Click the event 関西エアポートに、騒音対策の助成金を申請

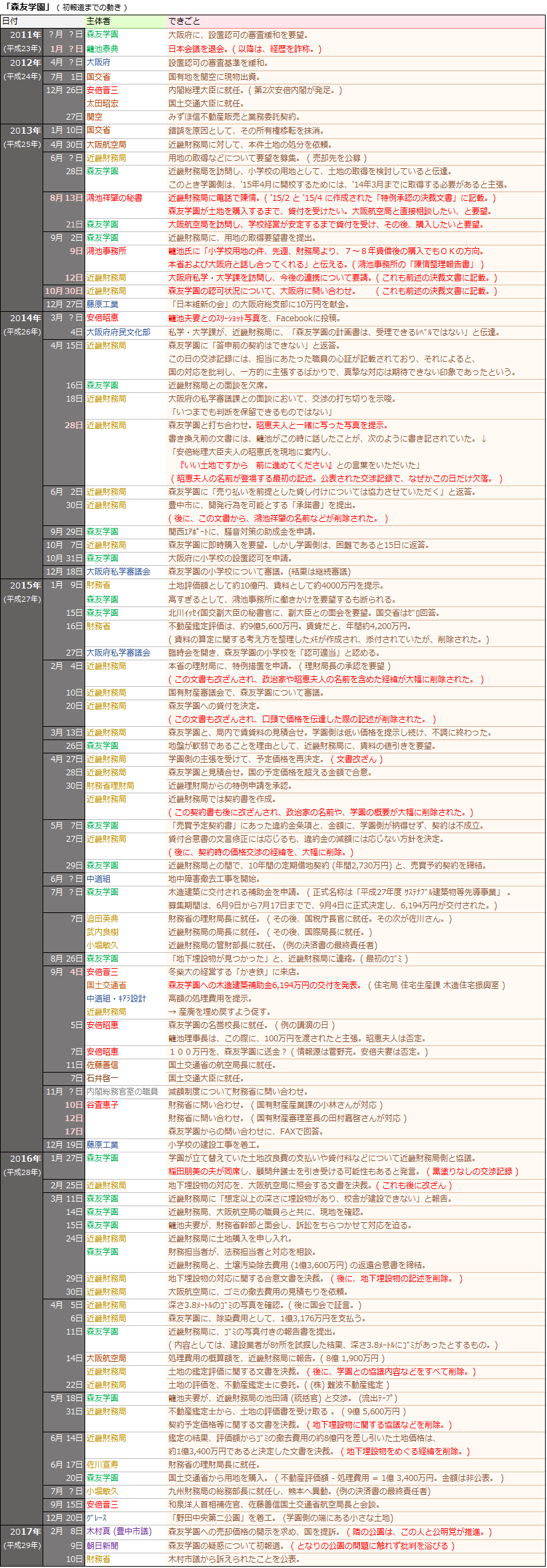(x=242, y=531)
